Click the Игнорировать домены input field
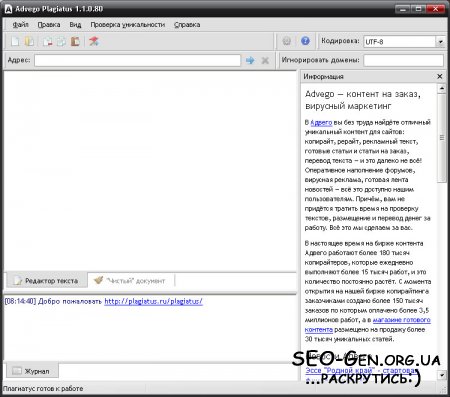The height and width of the screenshot is (397, 450). pos(403,60)
